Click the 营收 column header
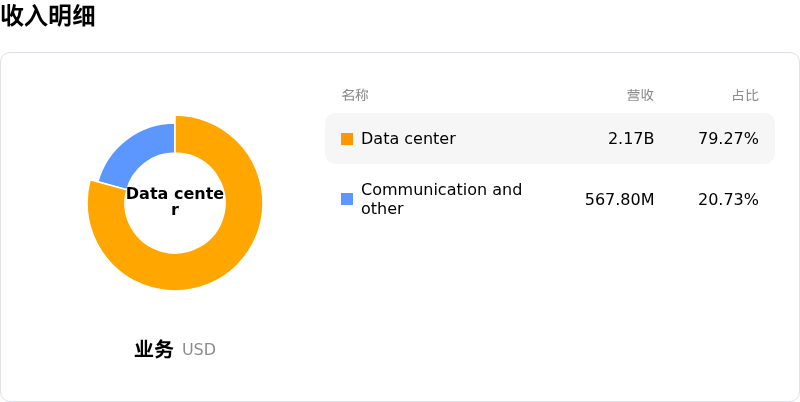Image resolution: width=800 pixels, height=402 pixels. tap(640, 95)
